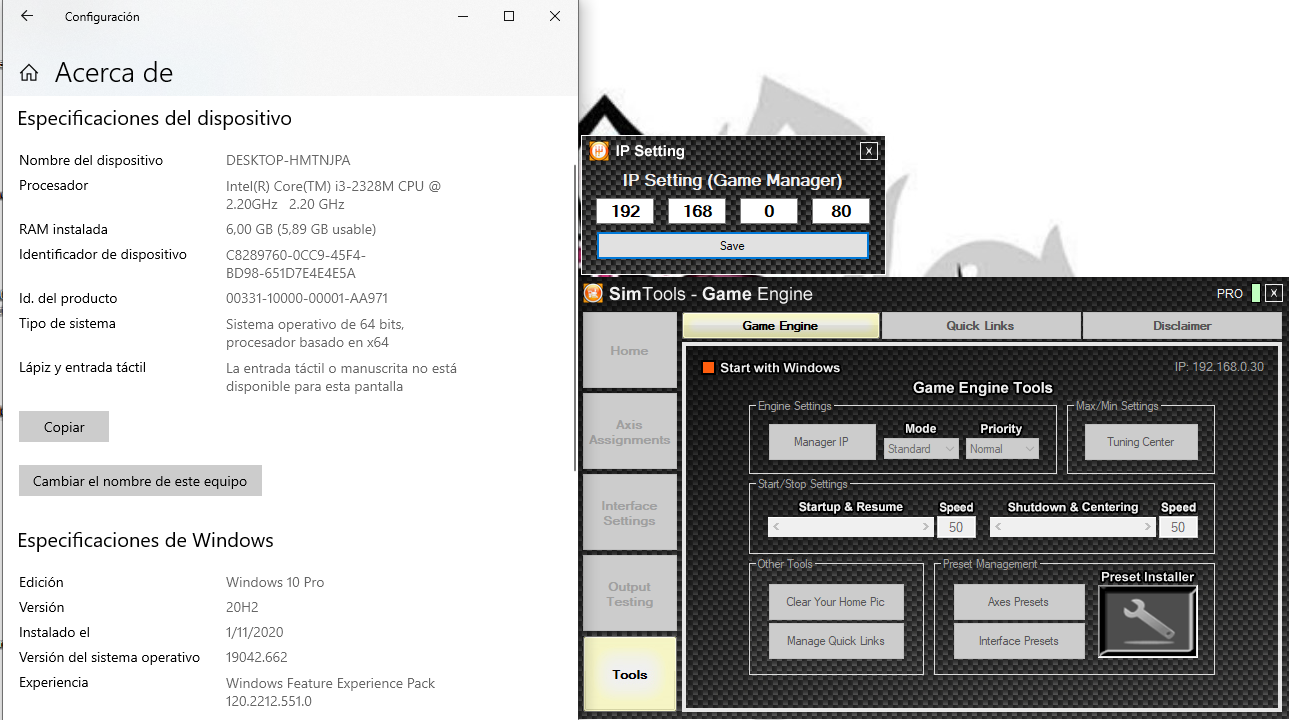Click the version value 20H2

coord(242,607)
